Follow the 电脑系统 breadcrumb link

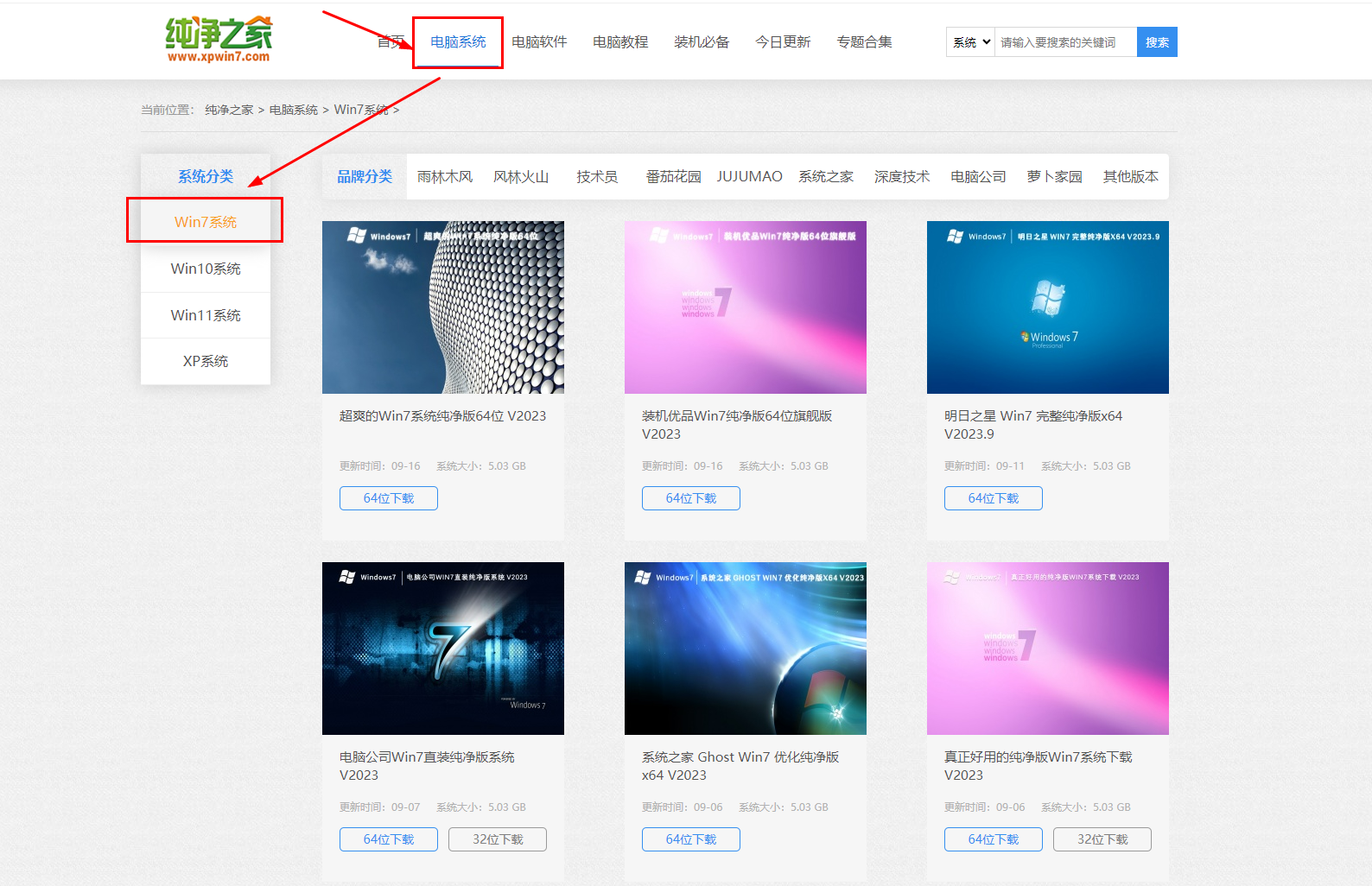pyautogui.click(x=294, y=110)
